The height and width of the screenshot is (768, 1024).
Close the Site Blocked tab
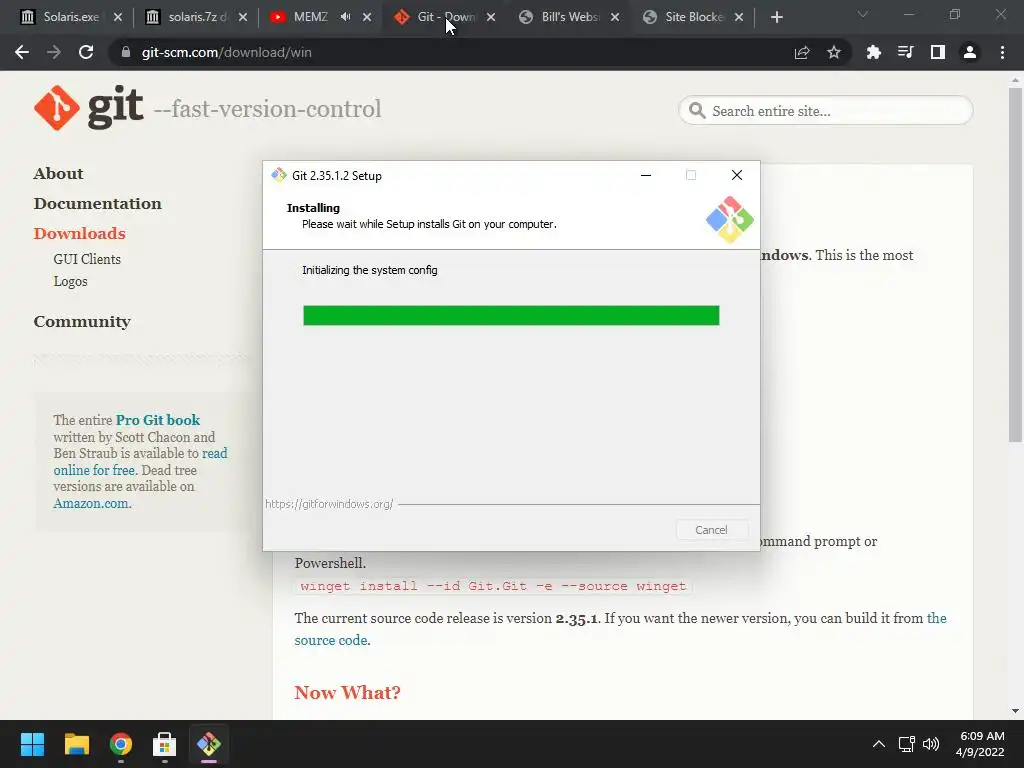(x=739, y=17)
